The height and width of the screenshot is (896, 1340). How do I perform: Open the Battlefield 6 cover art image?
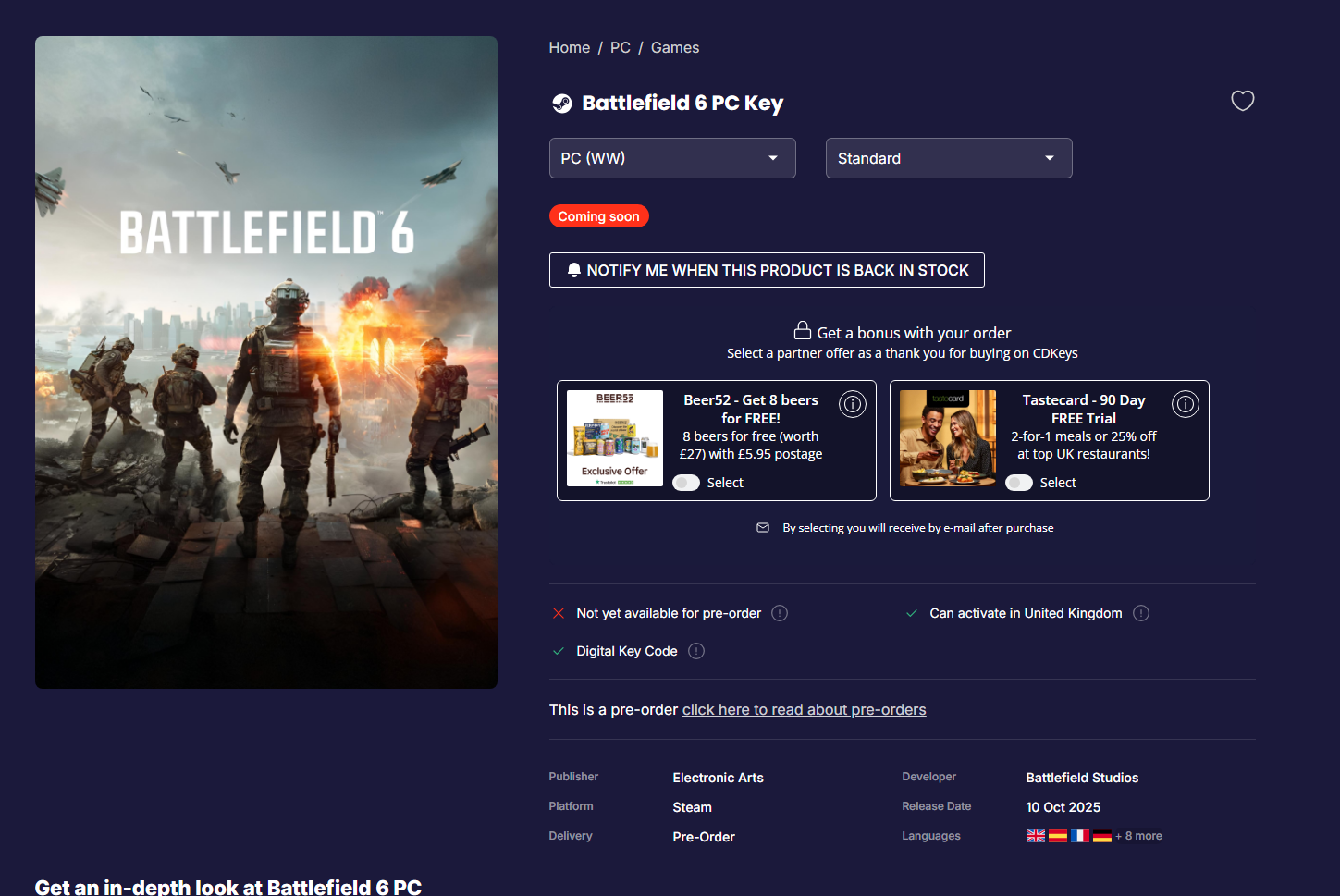pos(266,362)
